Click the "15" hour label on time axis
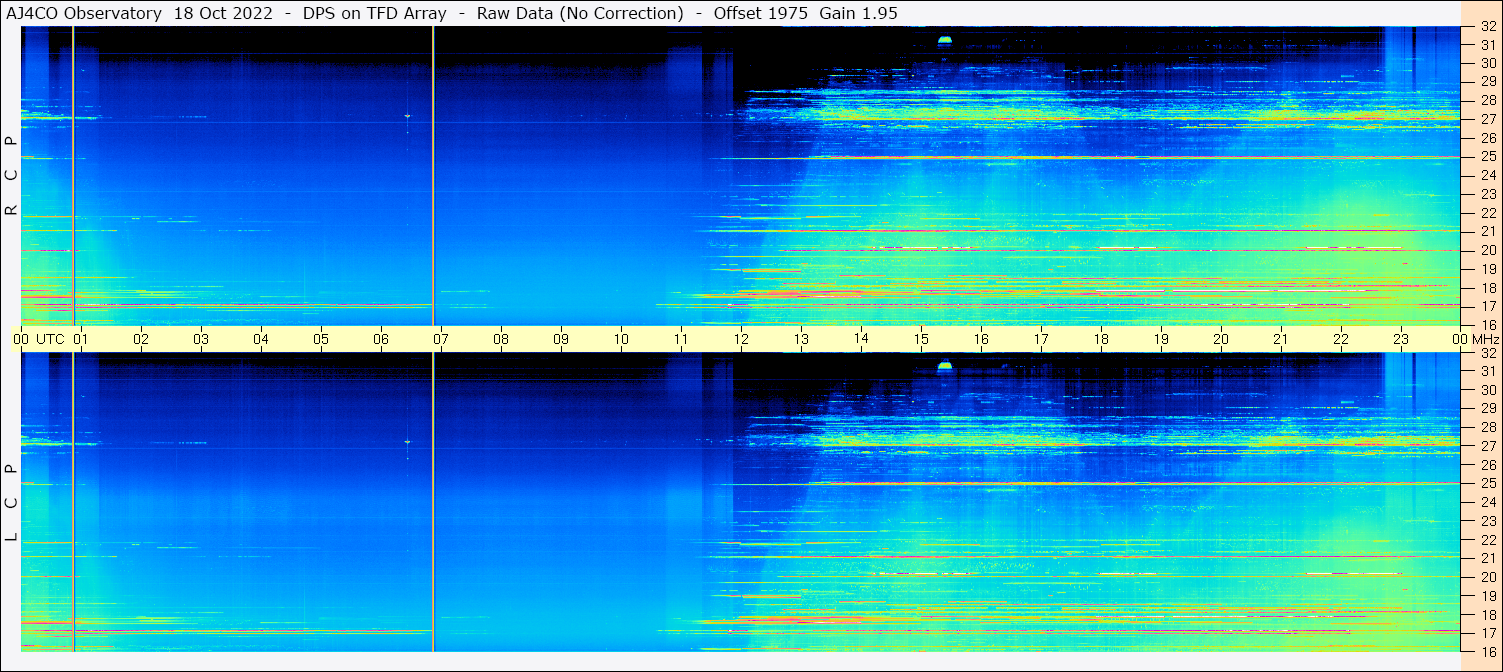This screenshot has height=672, width=1503. (x=921, y=339)
